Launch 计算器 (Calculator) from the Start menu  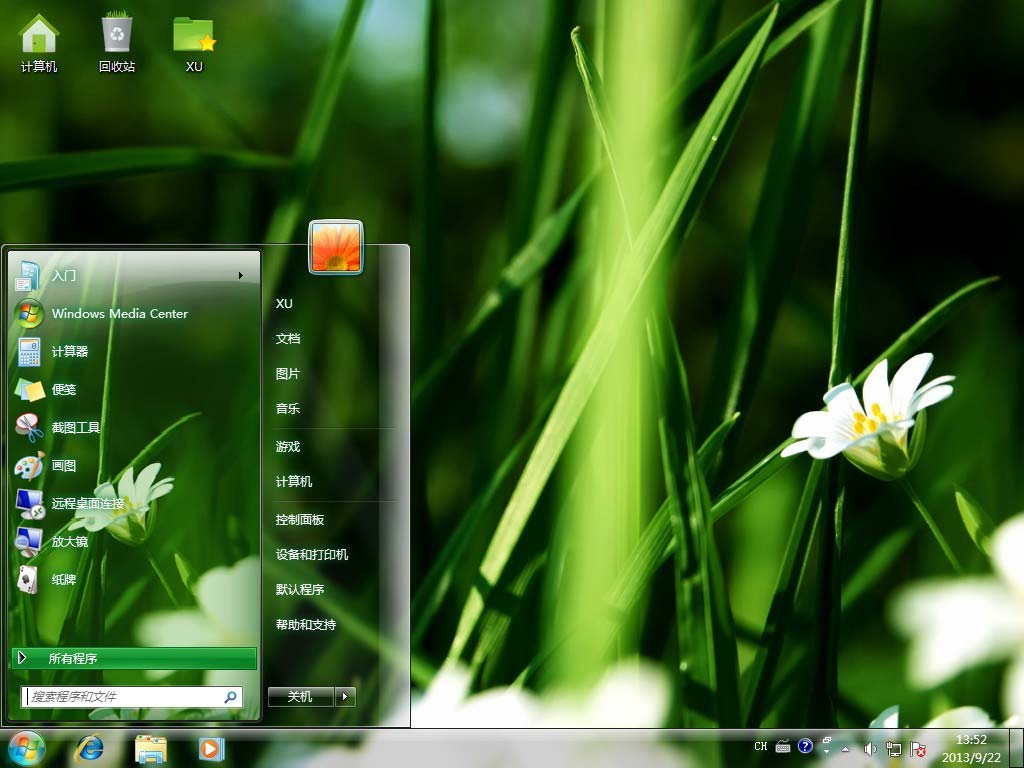pyautogui.click(x=70, y=351)
